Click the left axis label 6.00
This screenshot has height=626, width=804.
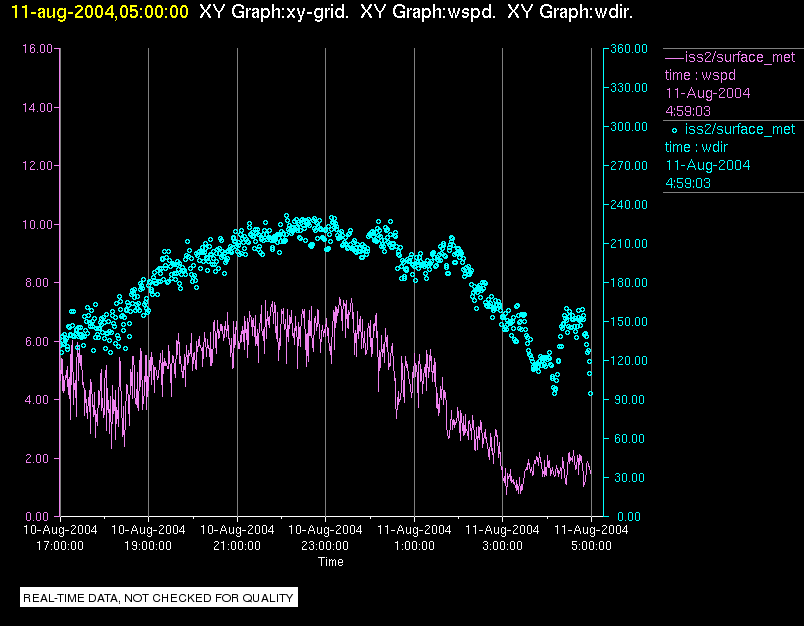pos(39,341)
